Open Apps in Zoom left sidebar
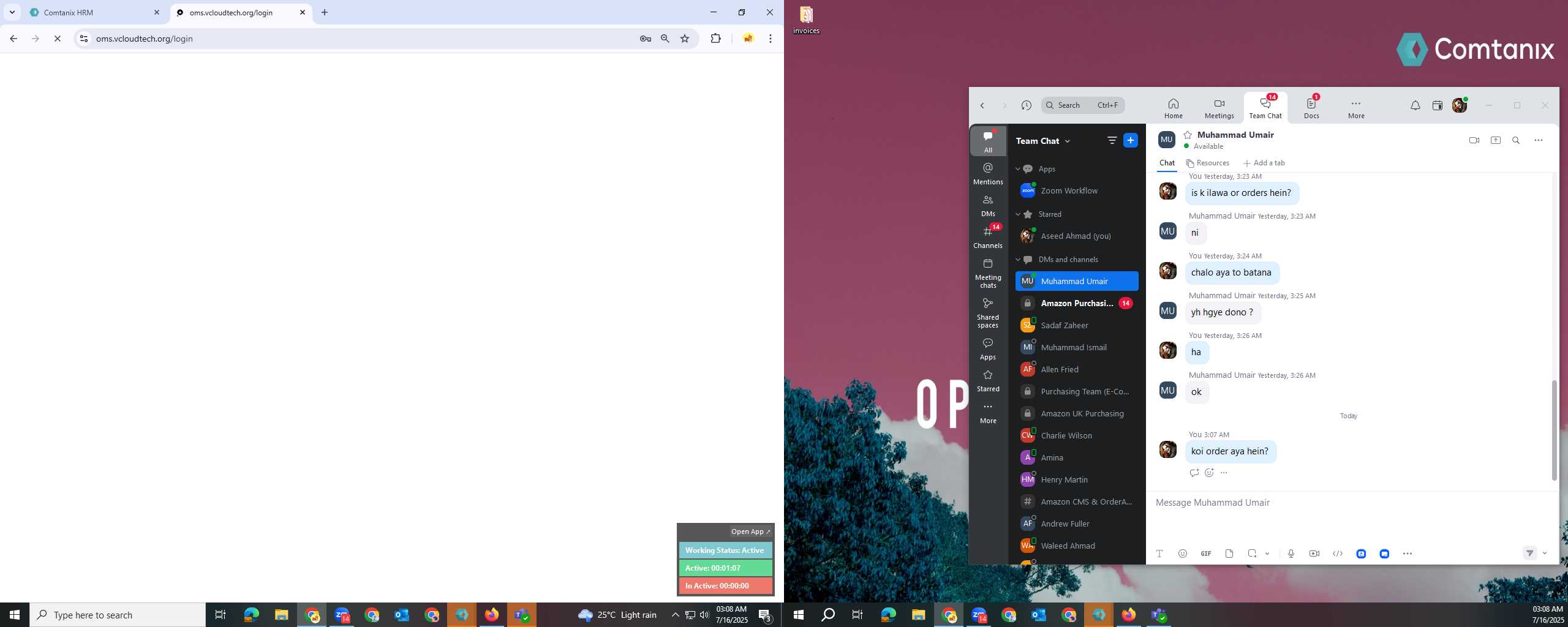Image resolution: width=1568 pixels, height=627 pixels. 988,349
